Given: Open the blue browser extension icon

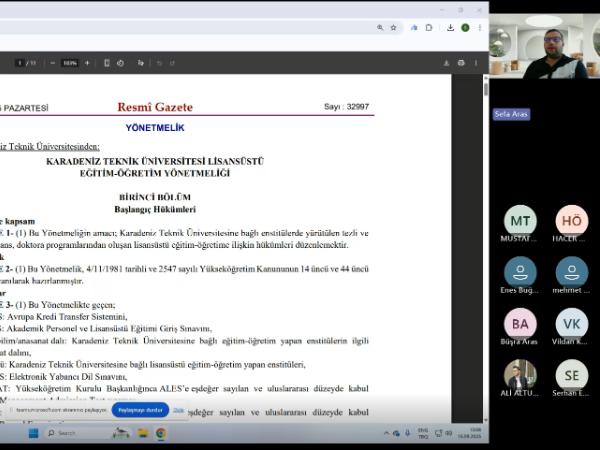Looking at the screenshot, I should [414, 28].
